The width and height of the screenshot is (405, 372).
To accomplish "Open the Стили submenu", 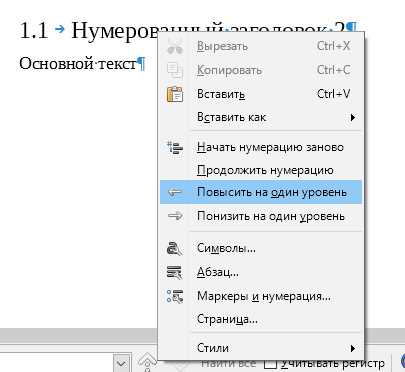I will (x=261, y=348).
